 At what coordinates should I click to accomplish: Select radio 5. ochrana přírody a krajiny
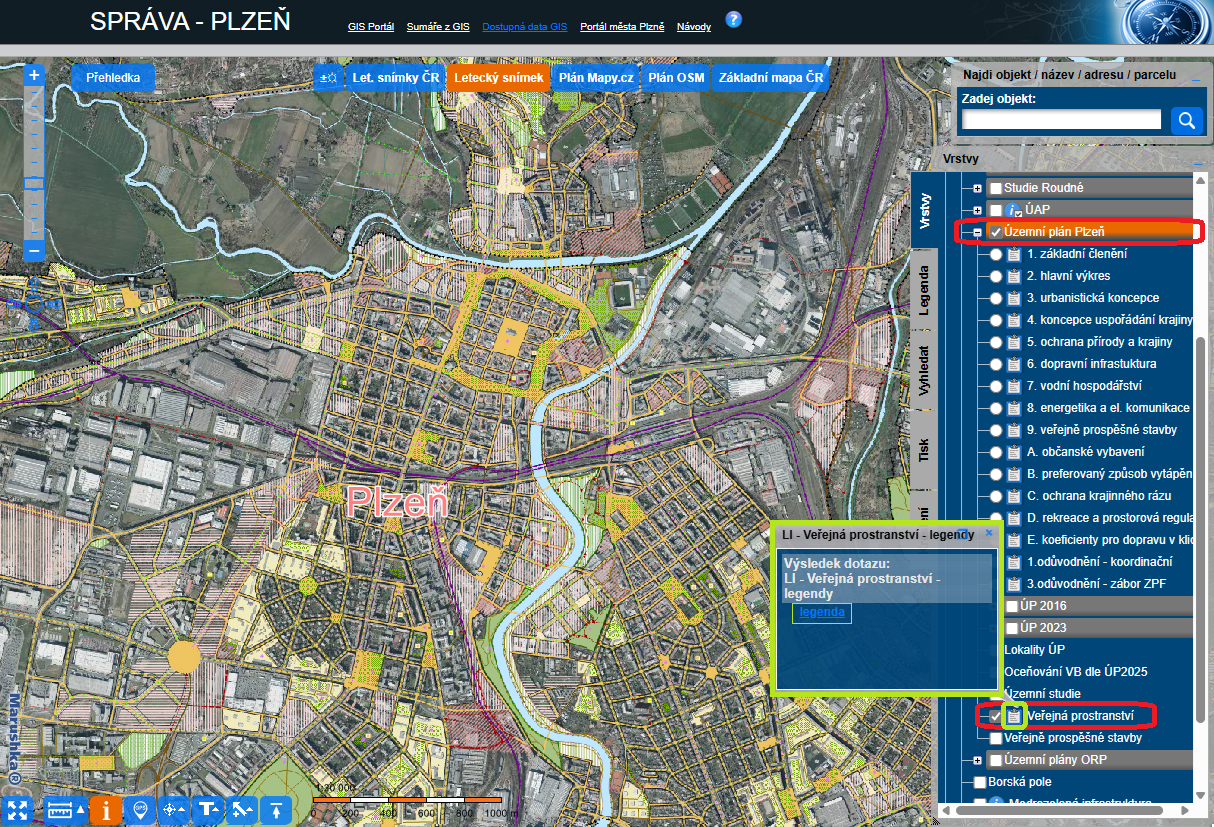click(x=996, y=342)
